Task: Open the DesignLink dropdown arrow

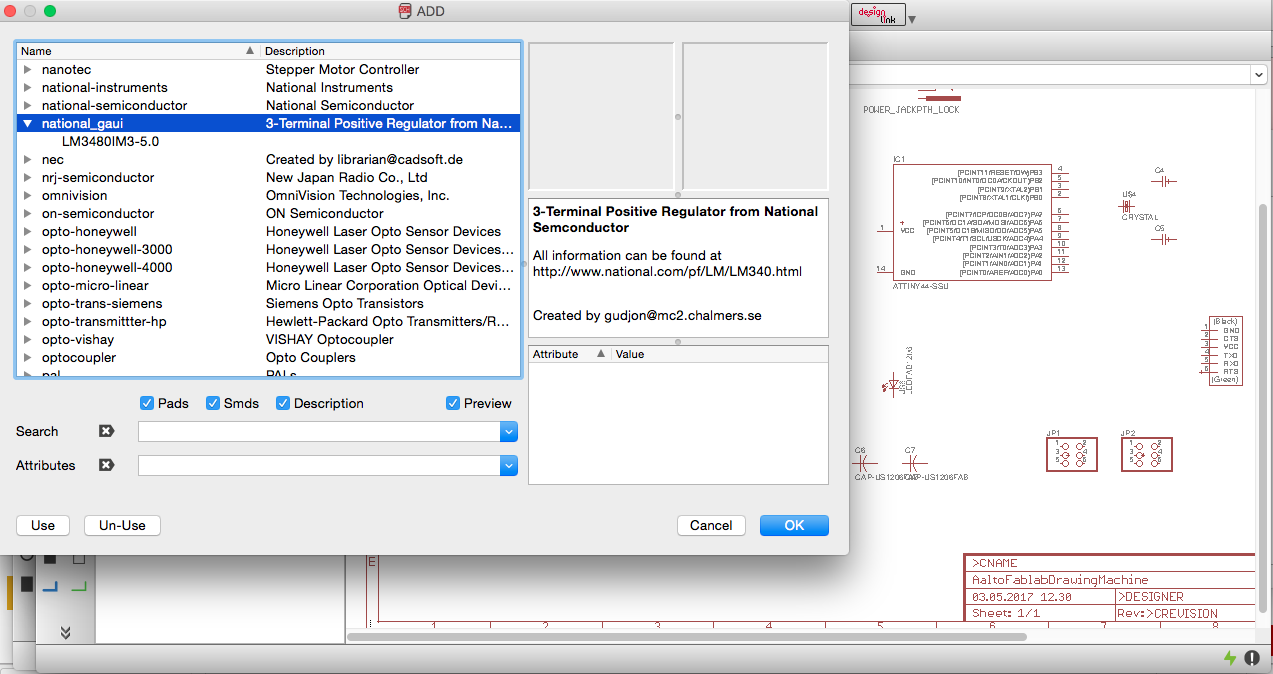Action: (x=912, y=19)
